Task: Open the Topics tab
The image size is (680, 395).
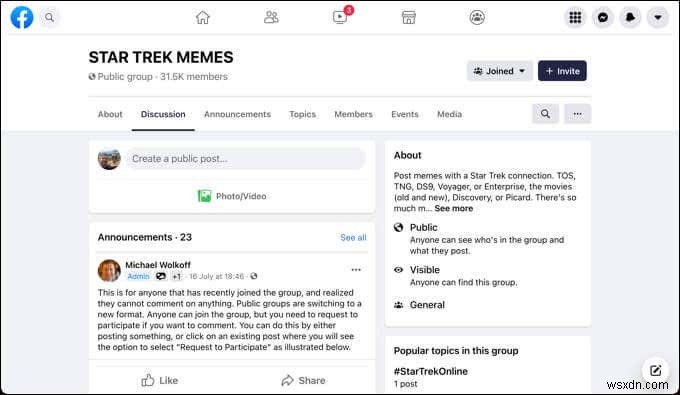Action: 302,114
